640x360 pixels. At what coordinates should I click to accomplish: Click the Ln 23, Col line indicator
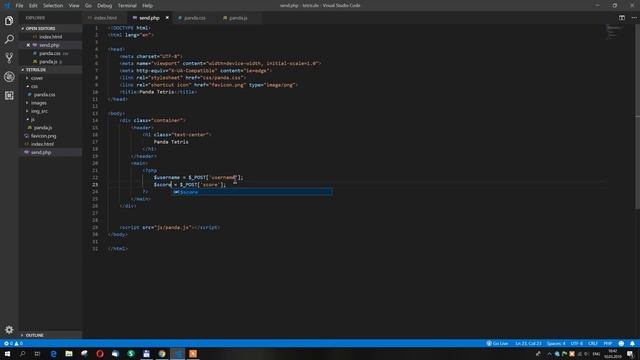528,343
